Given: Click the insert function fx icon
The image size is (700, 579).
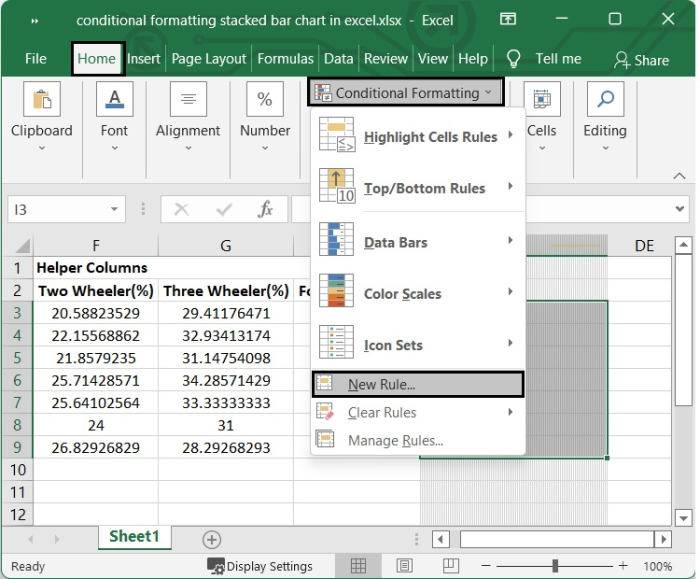Looking at the screenshot, I should [266, 210].
